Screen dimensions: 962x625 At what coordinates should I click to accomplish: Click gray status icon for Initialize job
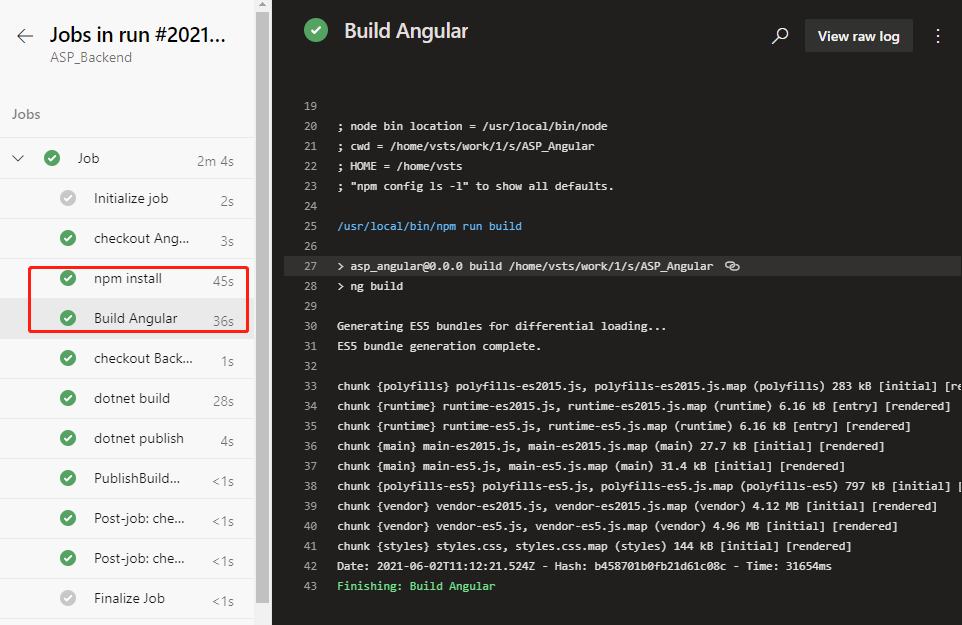coord(68,198)
